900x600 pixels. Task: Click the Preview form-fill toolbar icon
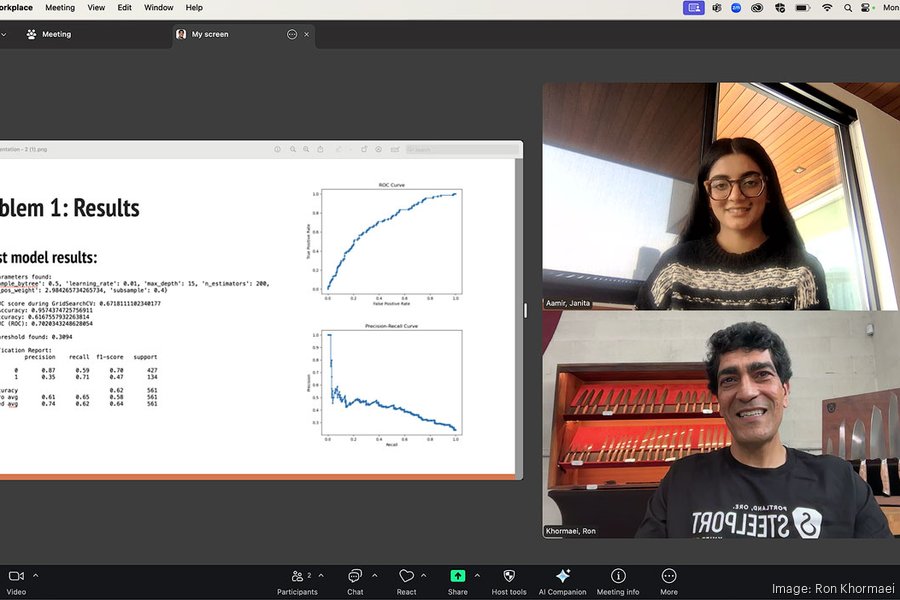point(395,149)
